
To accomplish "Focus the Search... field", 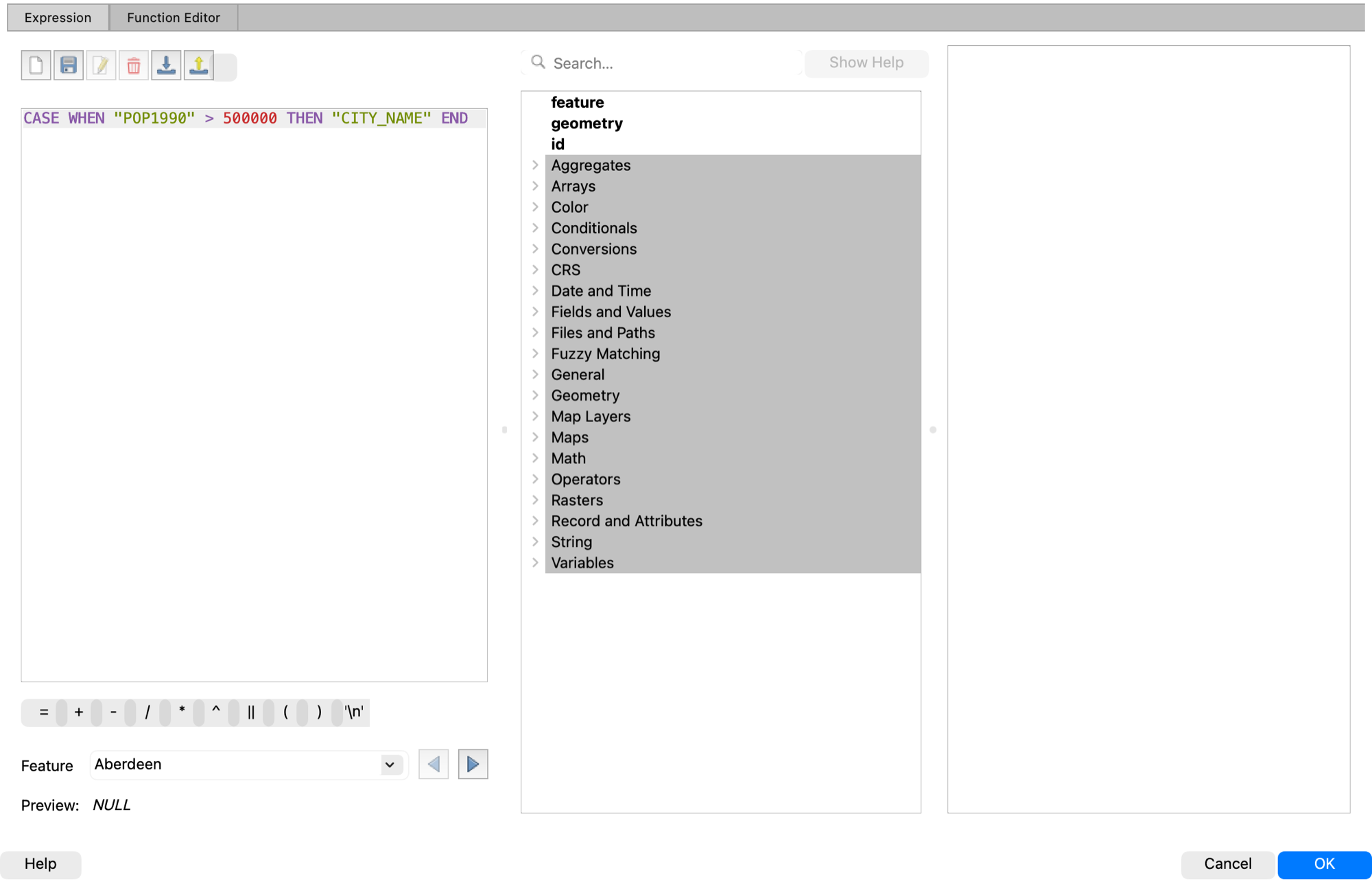I will [662, 63].
